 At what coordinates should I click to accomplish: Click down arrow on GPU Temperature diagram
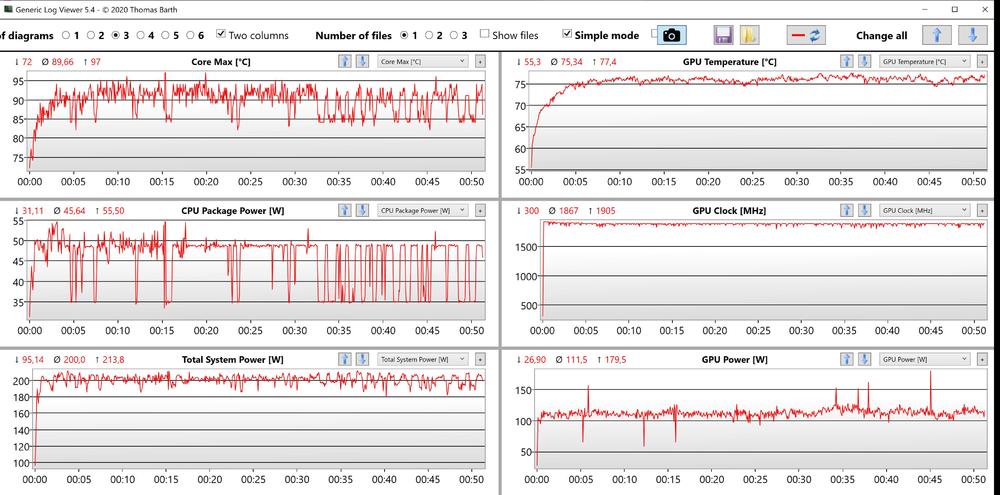point(862,62)
